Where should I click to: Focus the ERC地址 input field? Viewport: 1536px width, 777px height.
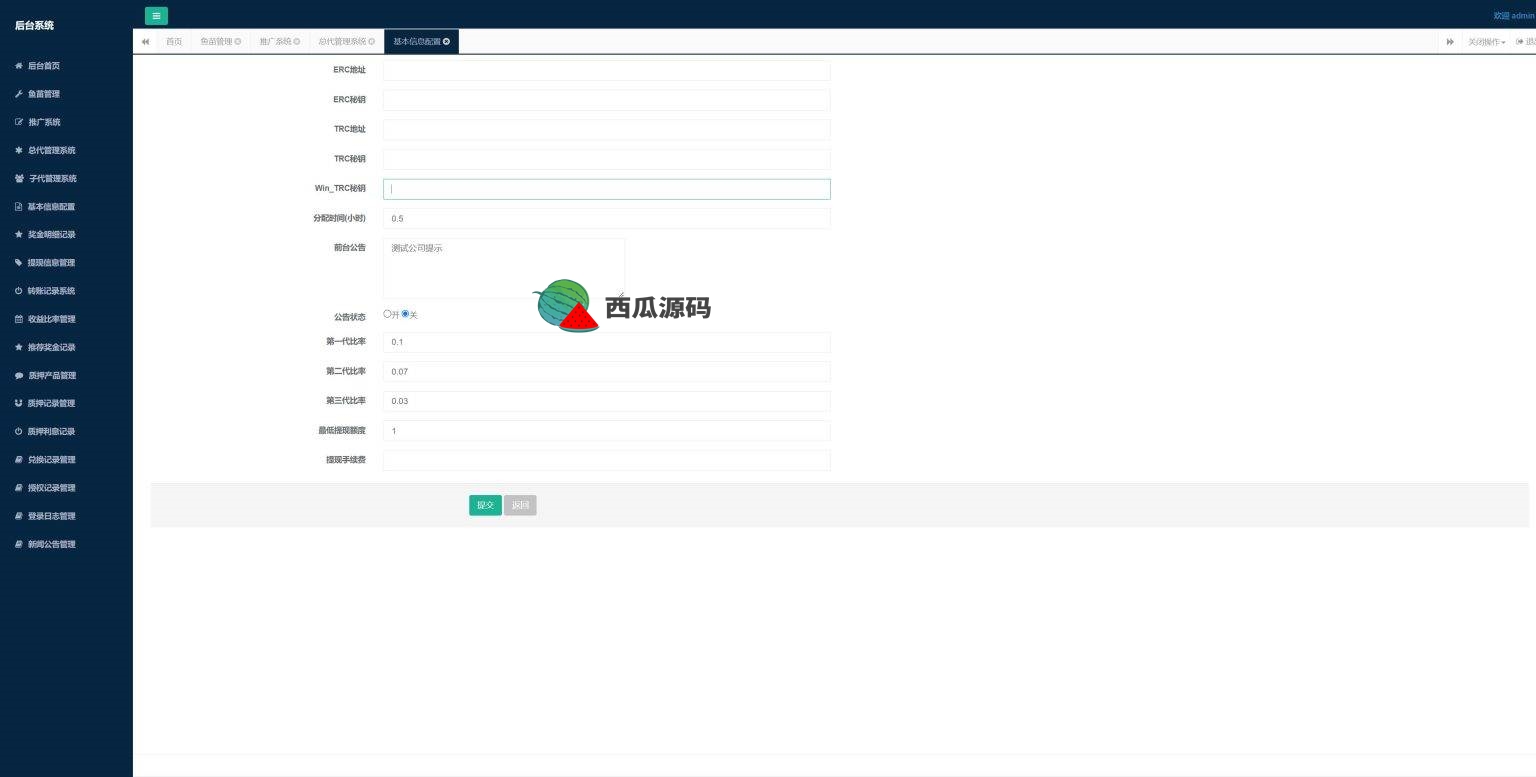pos(606,70)
